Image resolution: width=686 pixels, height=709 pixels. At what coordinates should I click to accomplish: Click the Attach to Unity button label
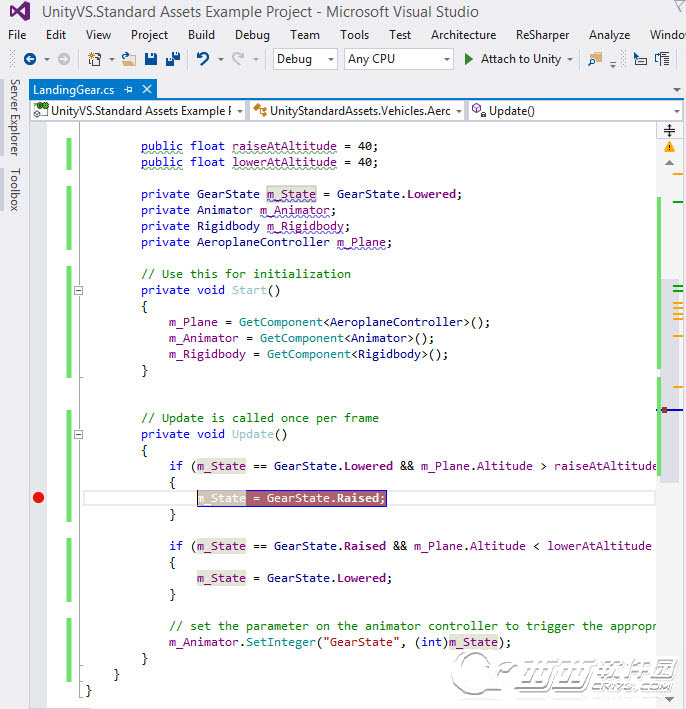(x=520, y=59)
